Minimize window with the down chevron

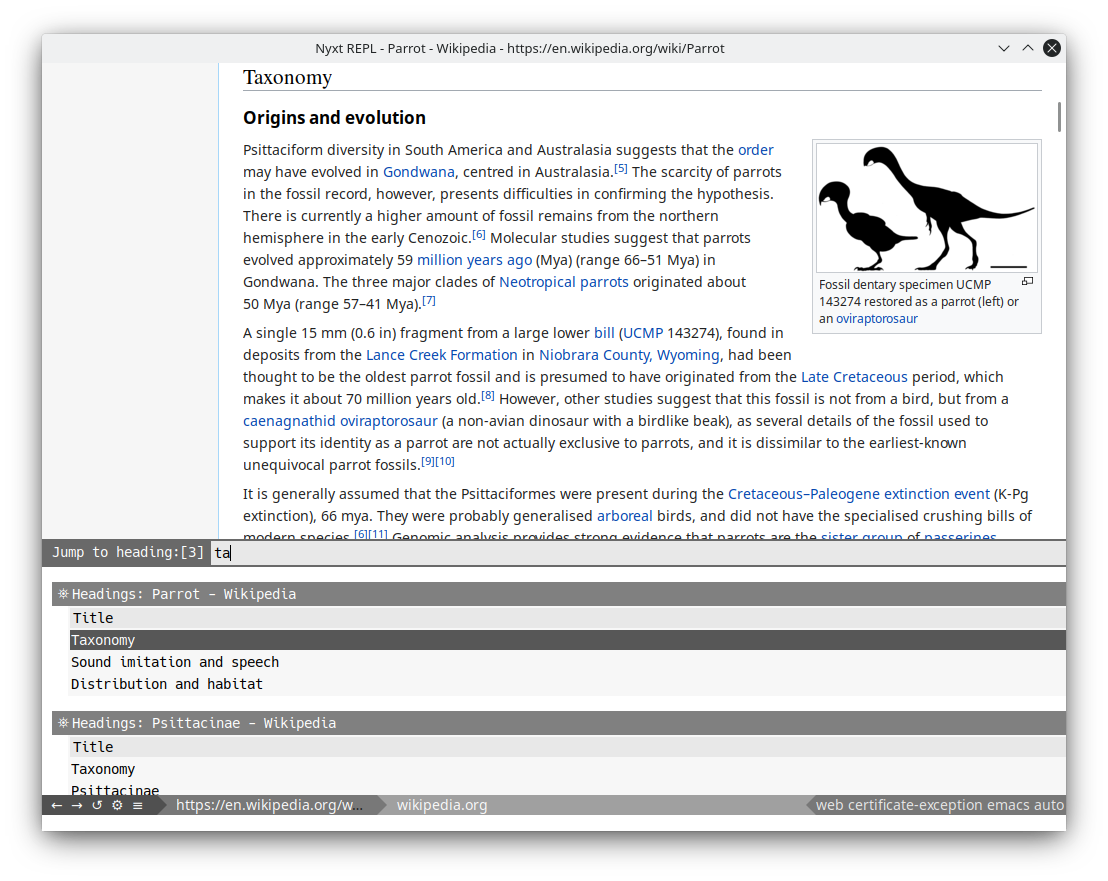tap(1003, 48)
